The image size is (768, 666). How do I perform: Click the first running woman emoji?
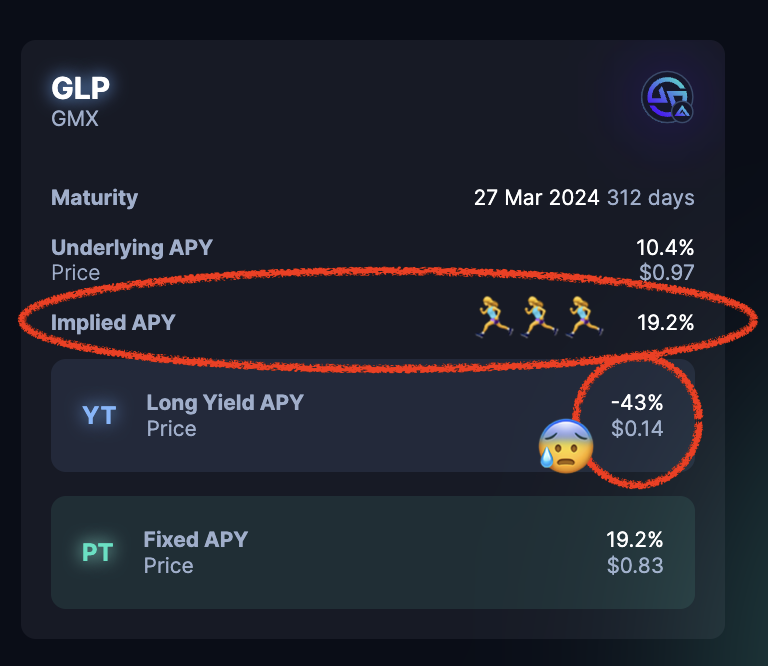click(495, 317)
